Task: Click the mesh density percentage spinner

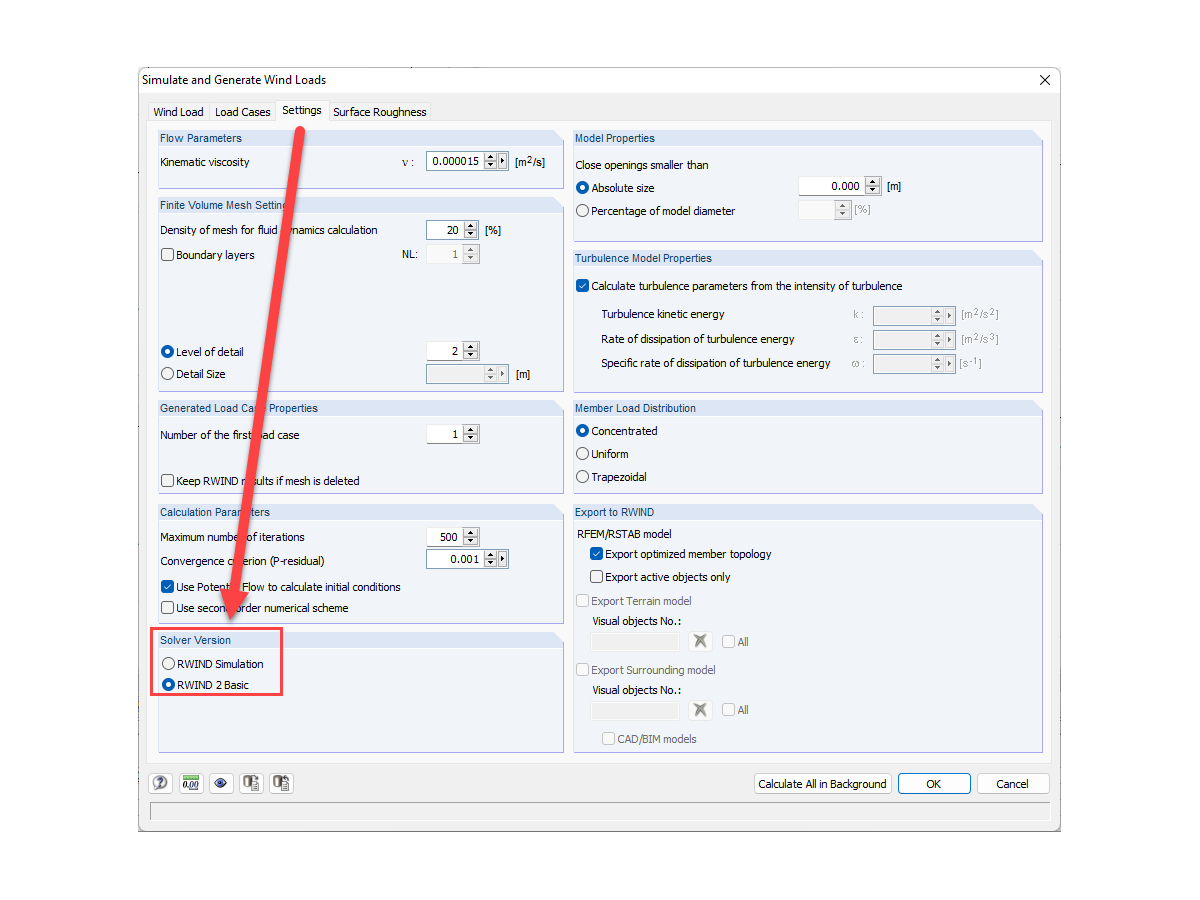Action: (471, 230)
